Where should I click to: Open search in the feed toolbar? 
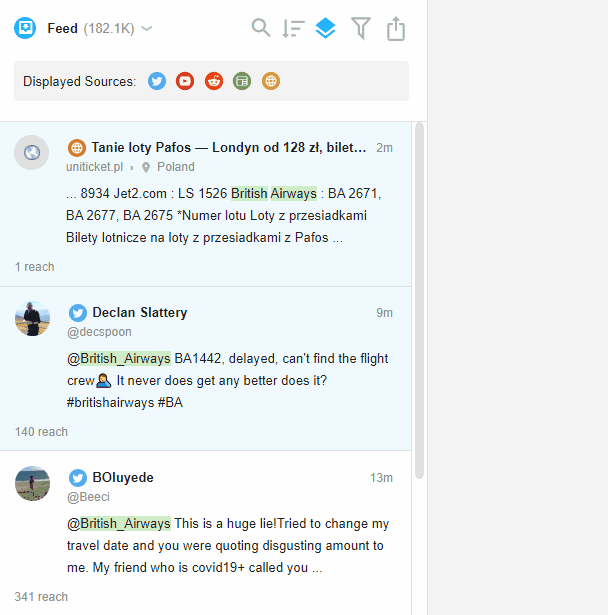pos(261,28)
